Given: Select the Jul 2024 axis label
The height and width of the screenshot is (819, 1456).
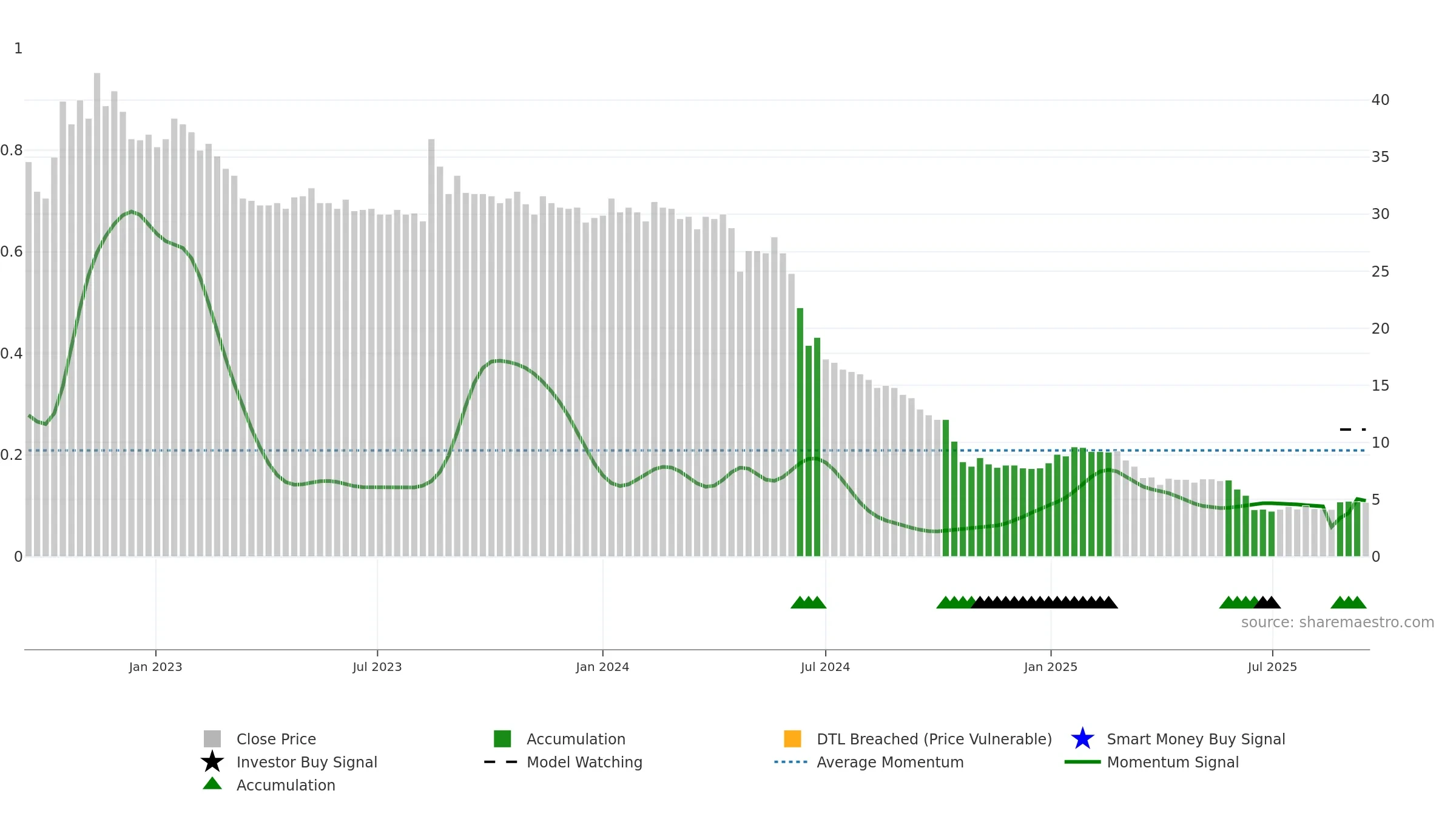Looking at the screenshot, I should coord(825,667).
